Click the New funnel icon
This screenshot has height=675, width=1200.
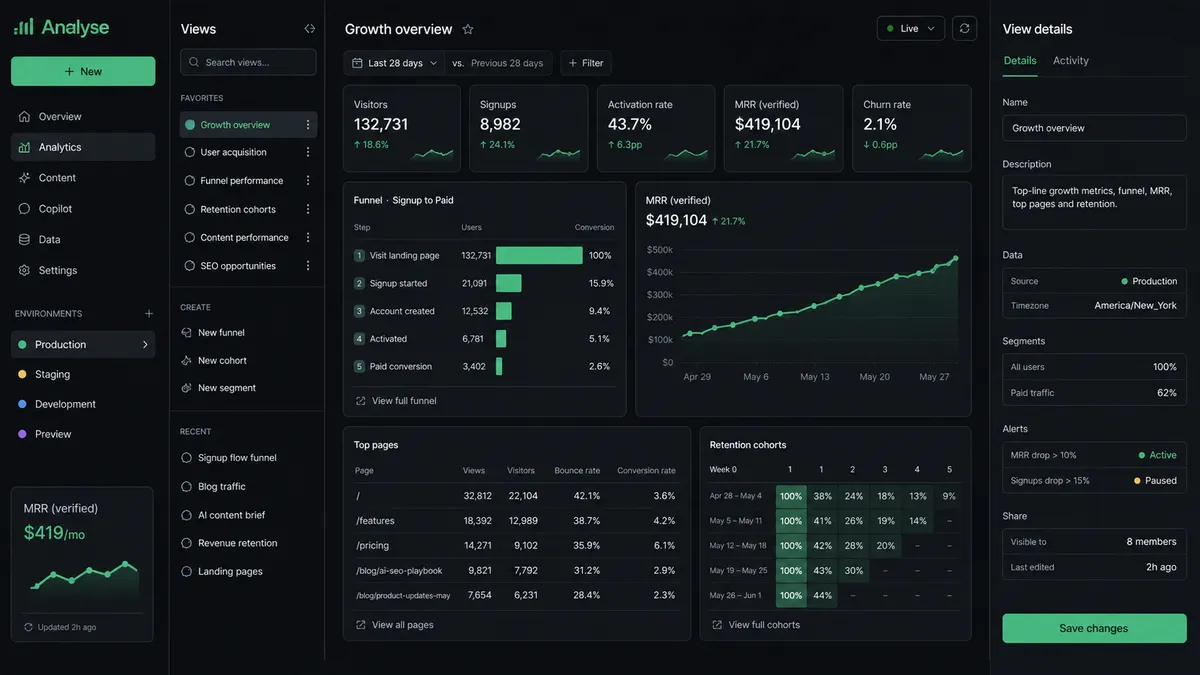[187, 332]
